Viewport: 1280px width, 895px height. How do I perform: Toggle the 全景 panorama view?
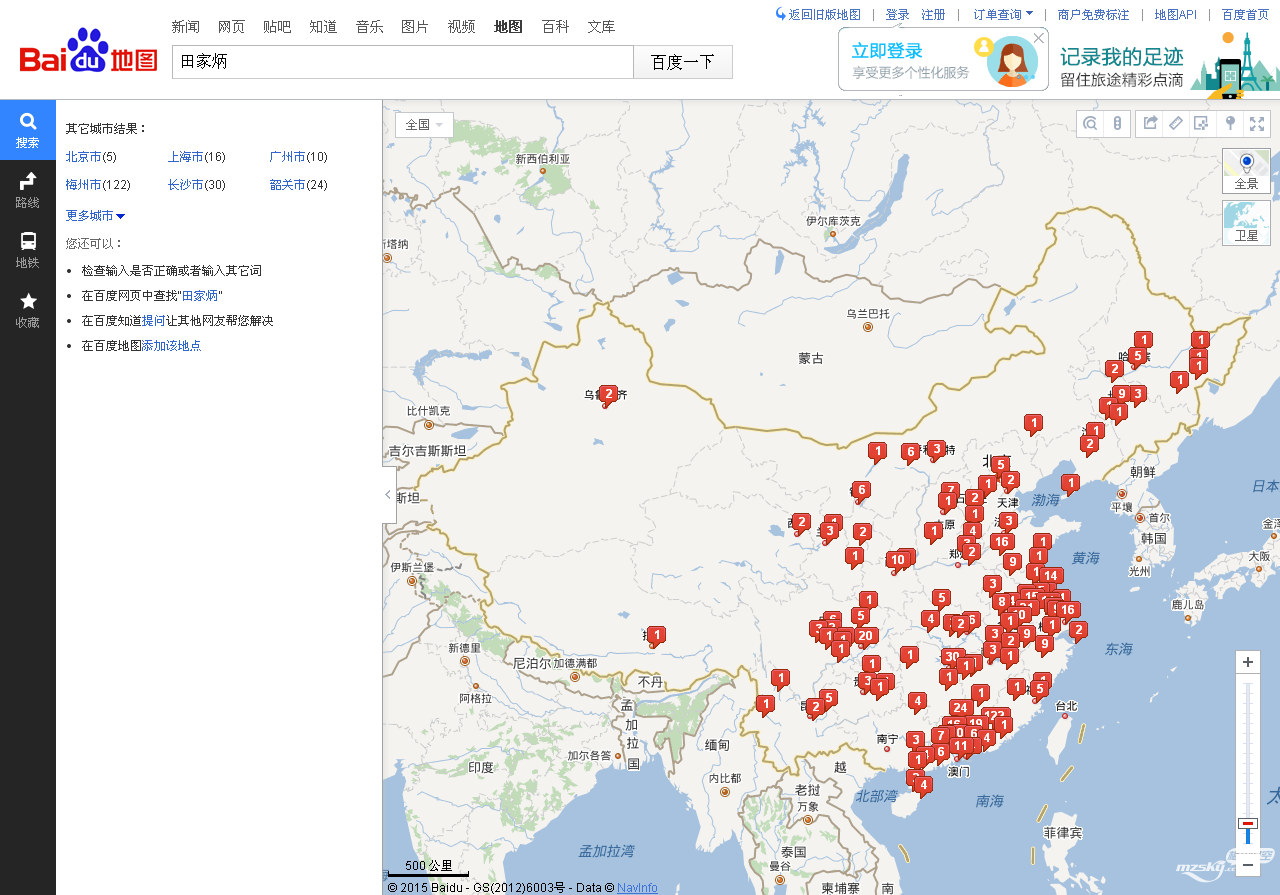click(x=1246, y=171)
